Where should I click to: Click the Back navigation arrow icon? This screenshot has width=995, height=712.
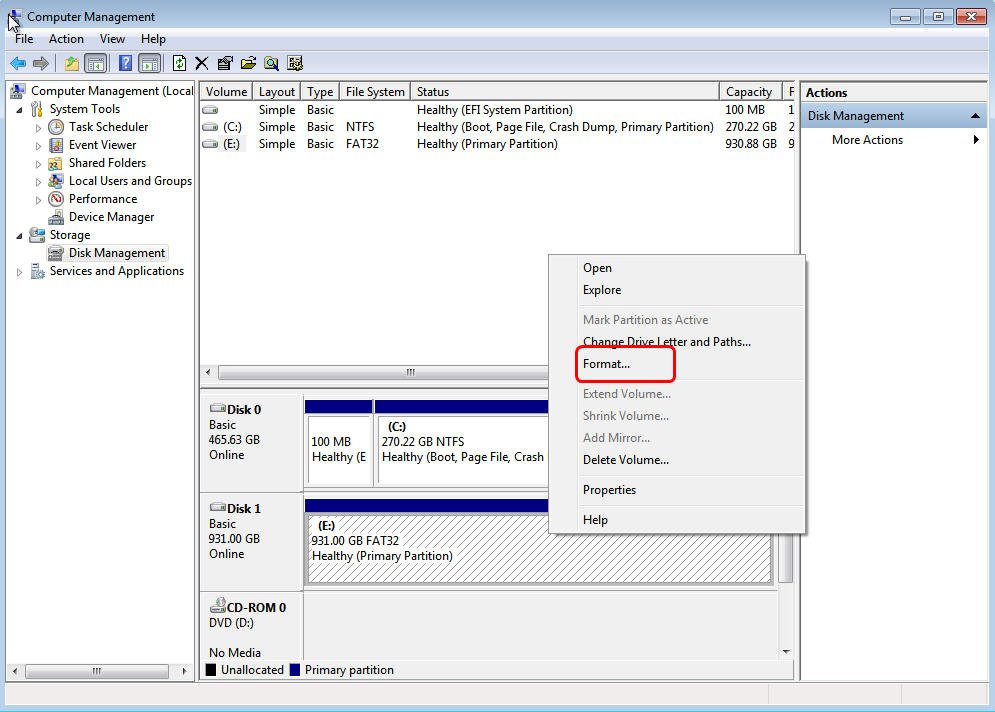tap(18, 62)
